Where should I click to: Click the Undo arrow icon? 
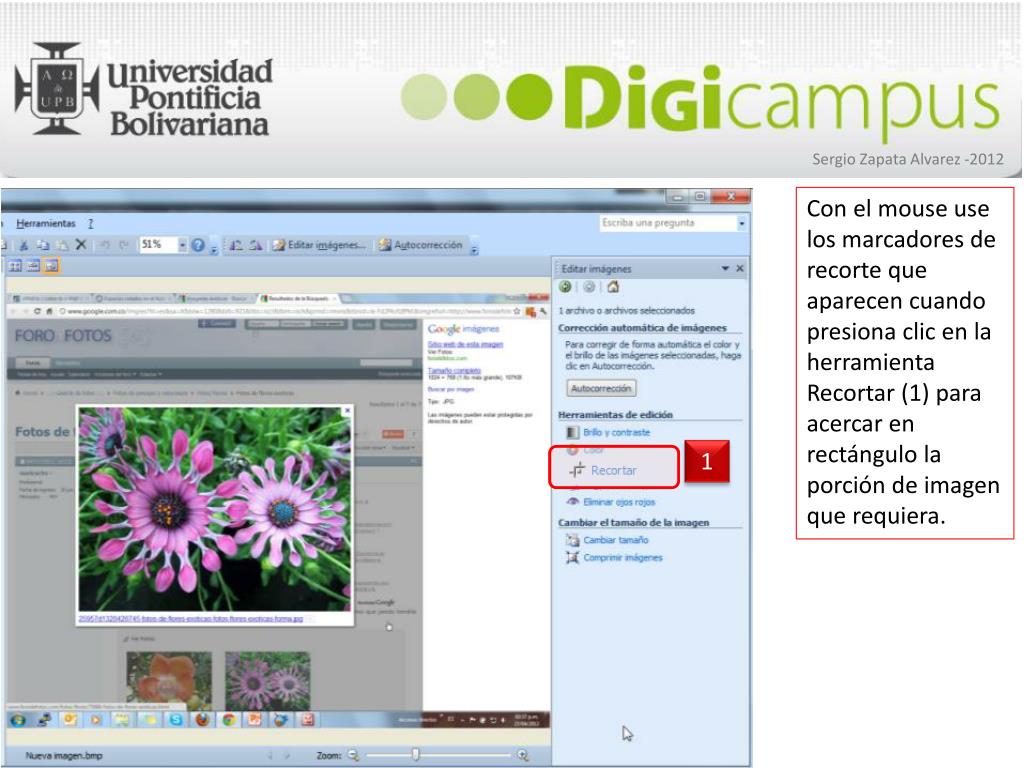pyautogui.click(x=104, y=245)
